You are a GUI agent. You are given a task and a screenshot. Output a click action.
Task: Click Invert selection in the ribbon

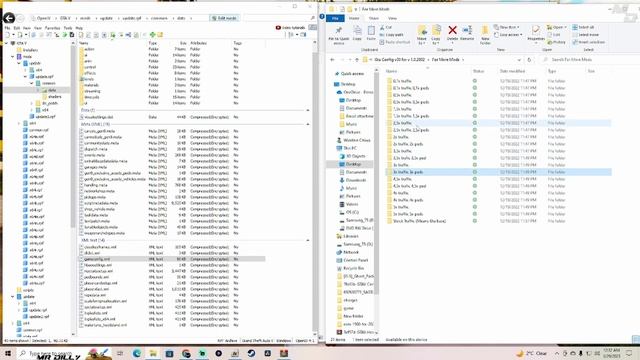point(588,42)
